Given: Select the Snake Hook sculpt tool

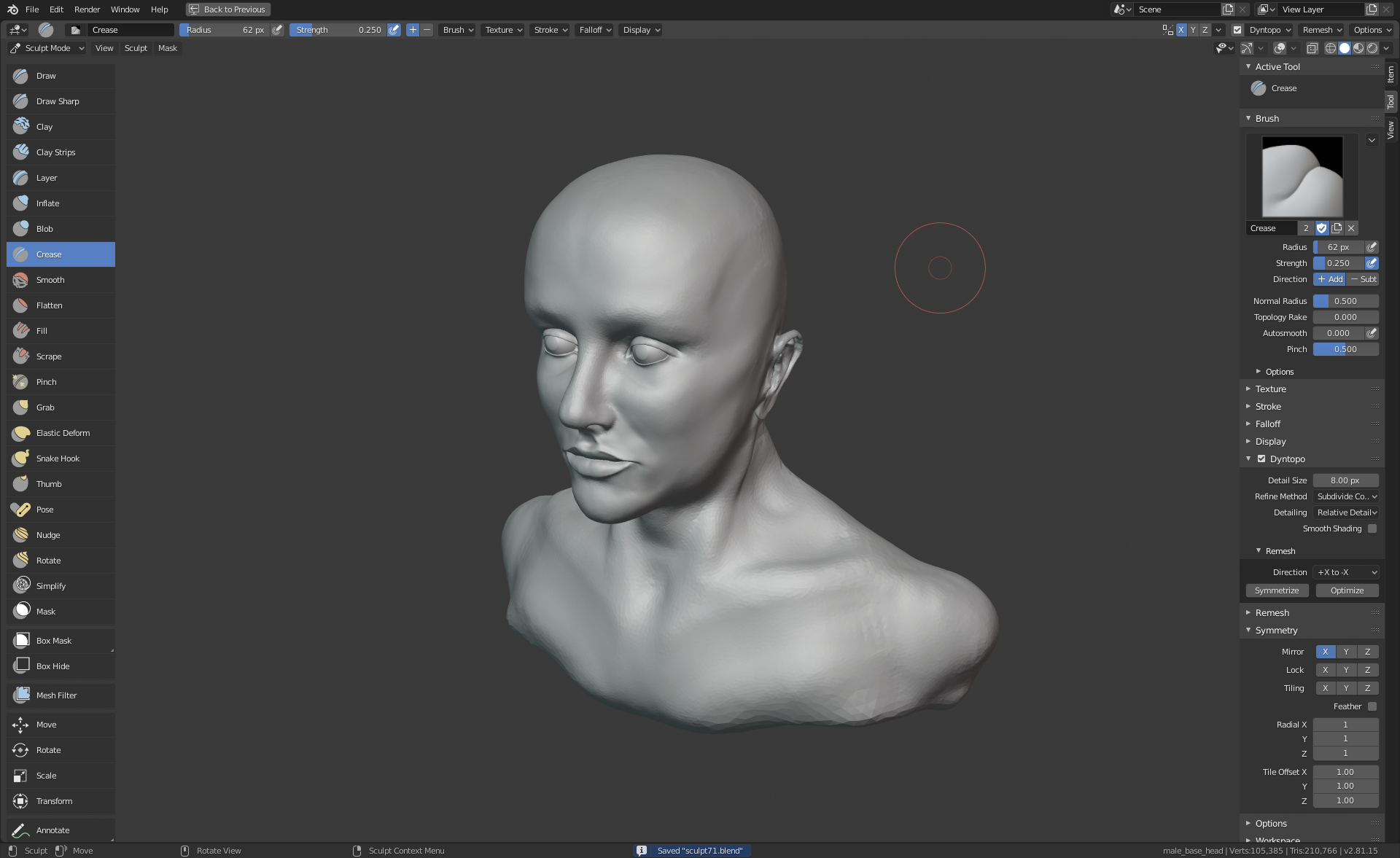Looking at the screenshot, I should point(58,459).
